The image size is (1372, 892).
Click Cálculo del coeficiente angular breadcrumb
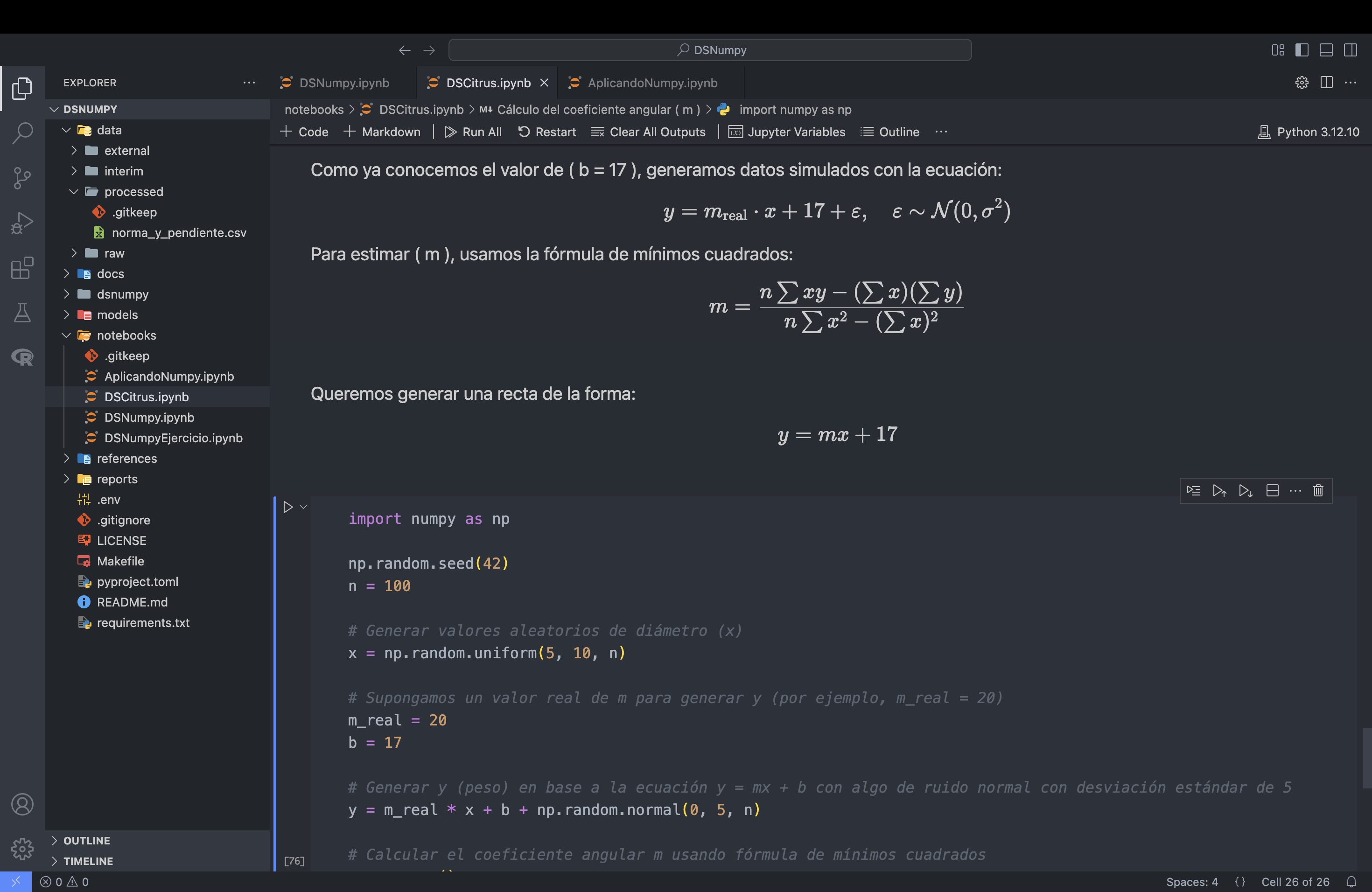[x=598, y=110]
